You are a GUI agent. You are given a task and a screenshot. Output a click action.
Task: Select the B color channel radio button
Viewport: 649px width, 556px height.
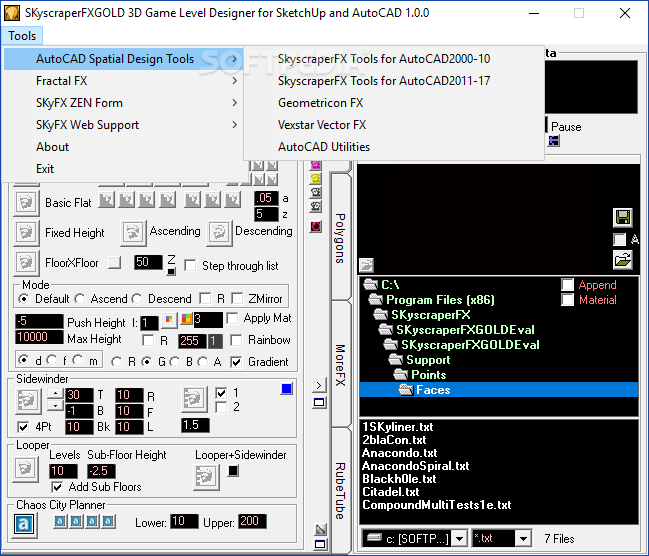(175, 362)
